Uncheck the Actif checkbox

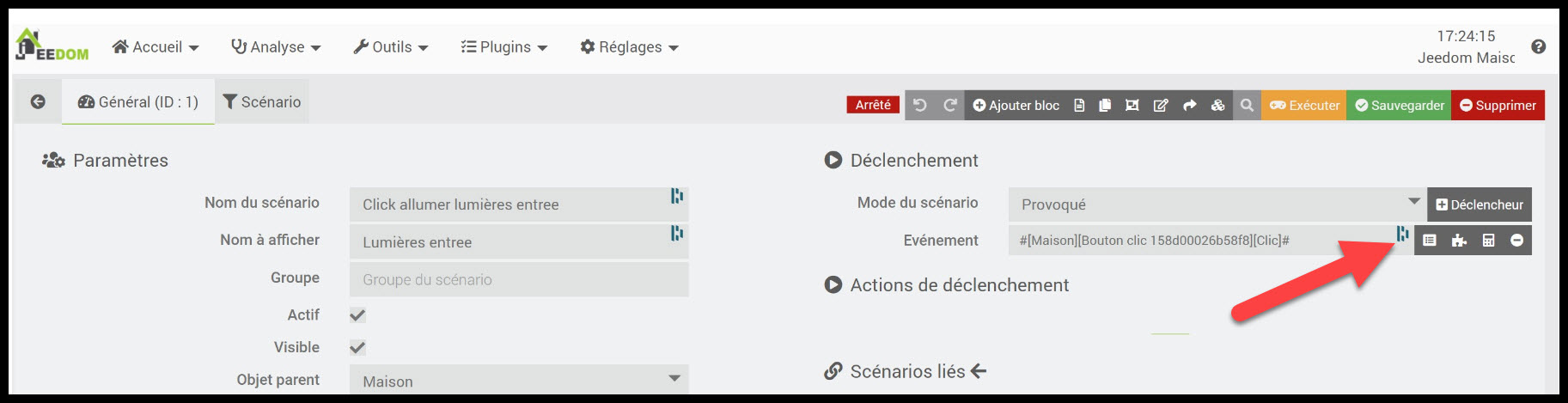pyautogui.click(x=357, y=315)
